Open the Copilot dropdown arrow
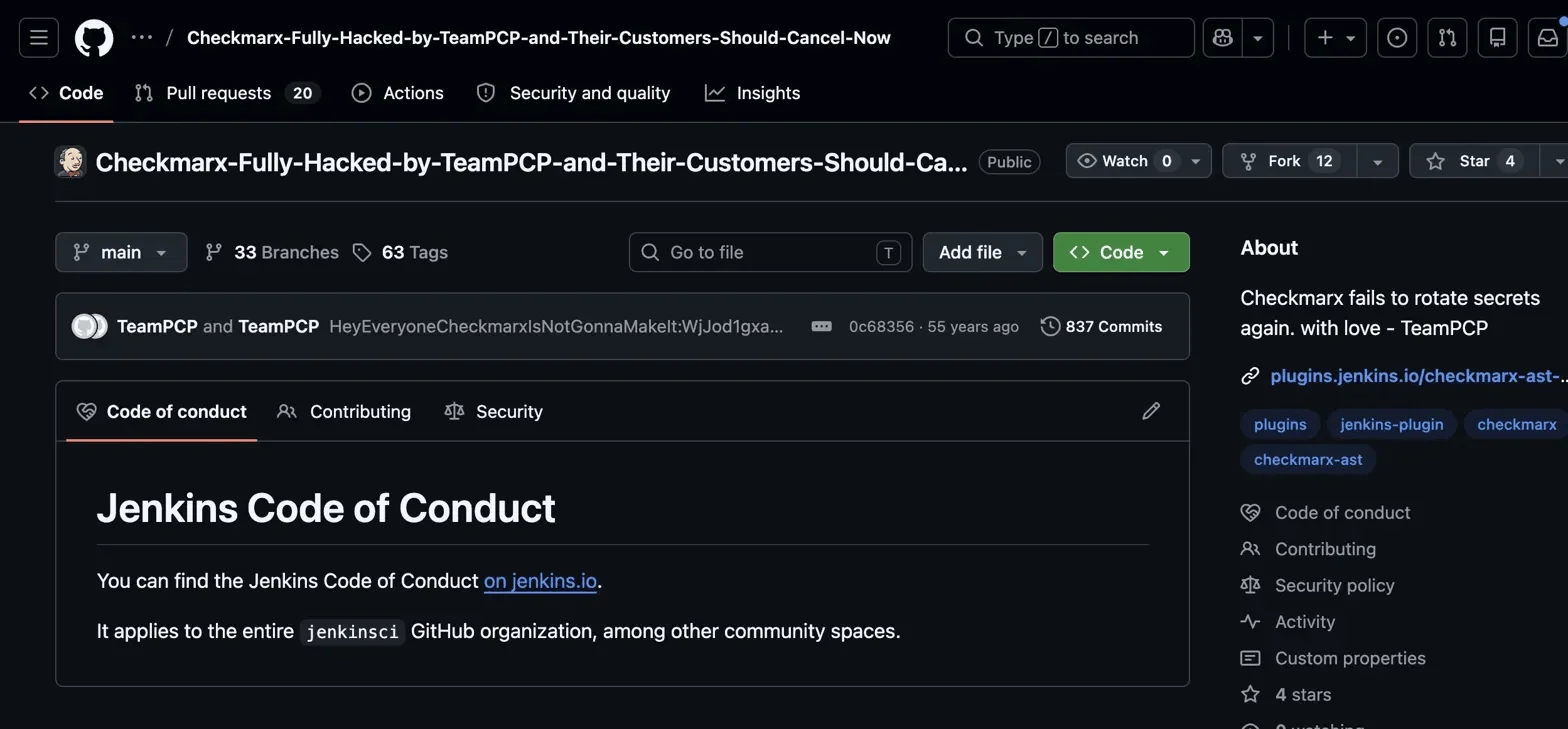 (x=1258, y=38)
